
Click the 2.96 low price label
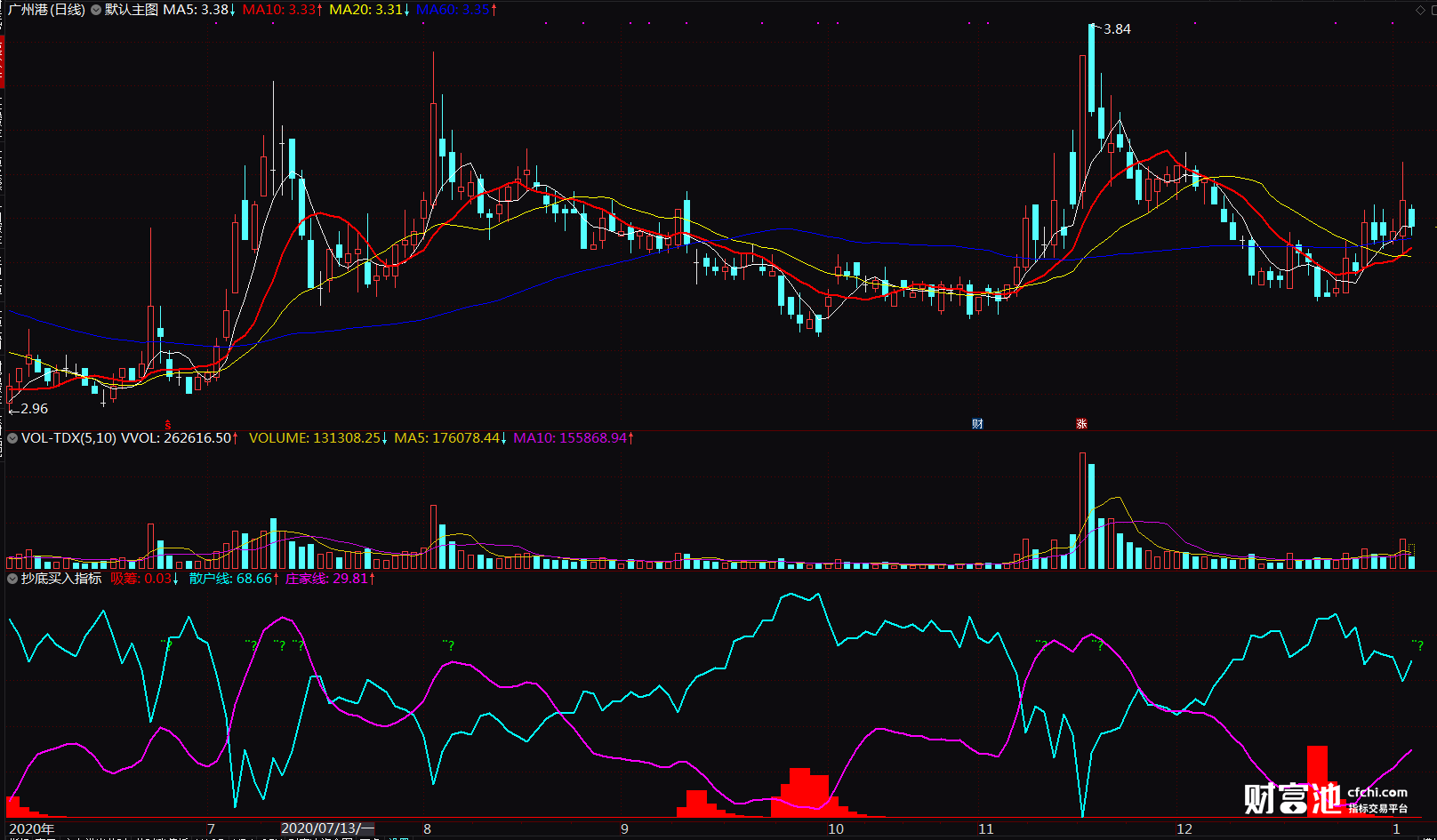coord(34,409)
